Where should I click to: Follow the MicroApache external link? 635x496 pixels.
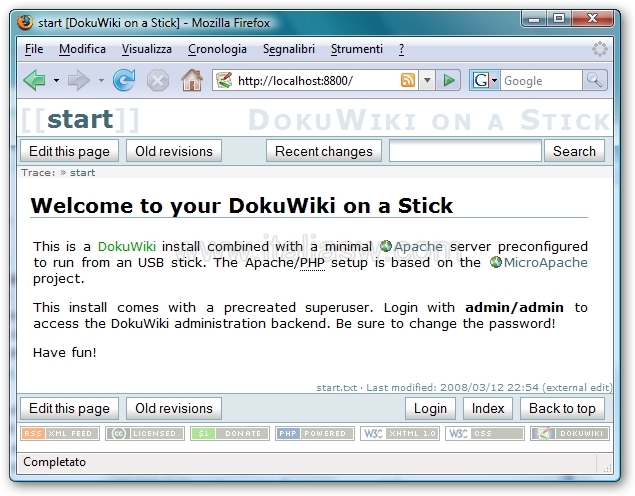(539, 262)
